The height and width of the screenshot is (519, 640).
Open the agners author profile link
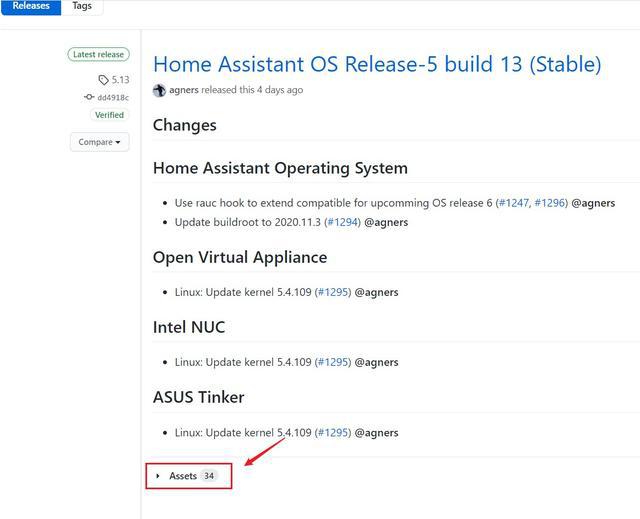point(184,90)
